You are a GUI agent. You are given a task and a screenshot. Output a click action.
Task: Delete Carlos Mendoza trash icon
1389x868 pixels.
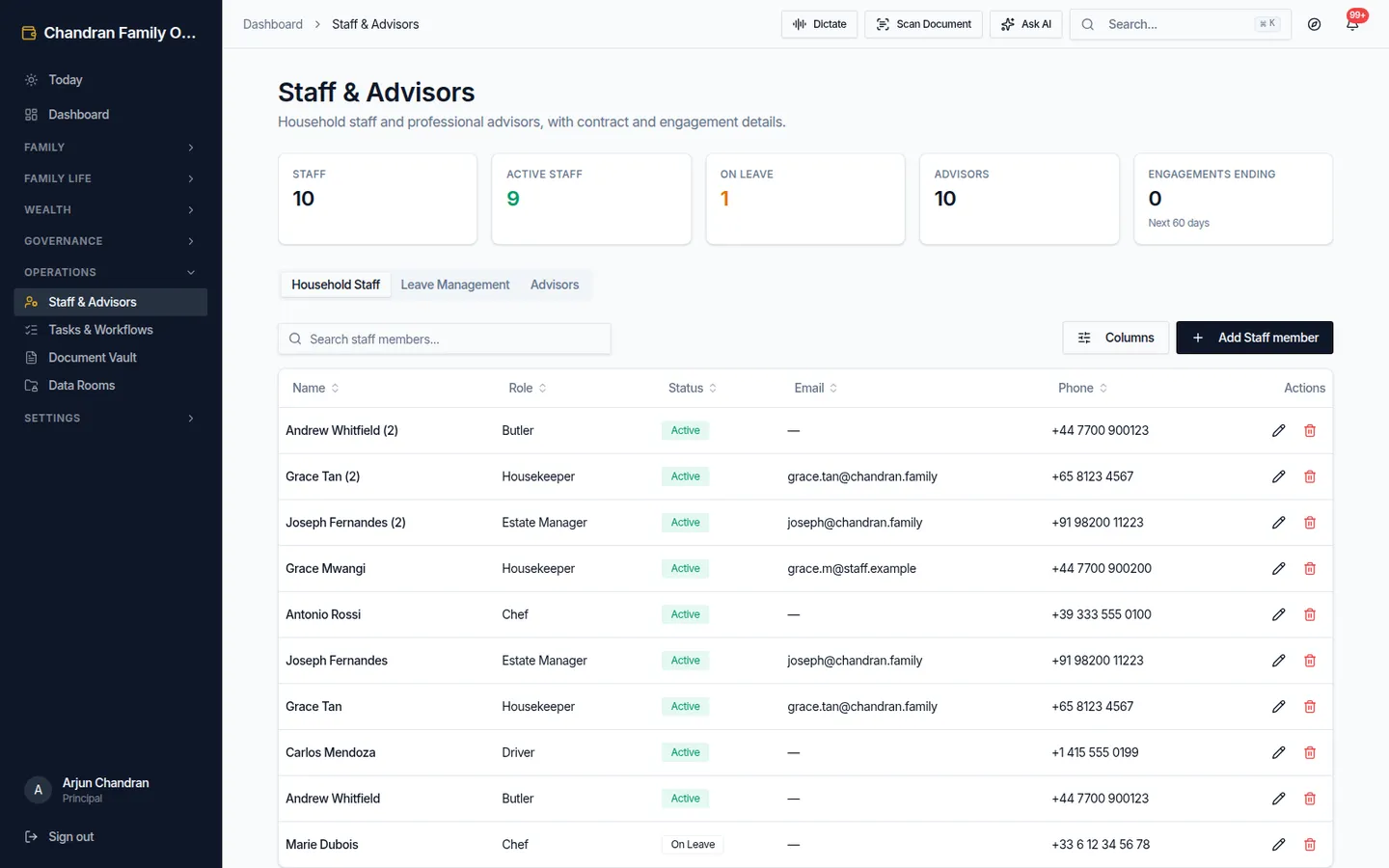pos(1310,752)
